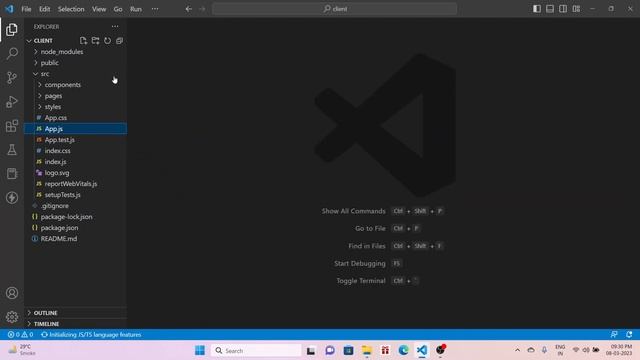Click the VS Code taskbar icon
Image resolution: width=640 pixels, height=360 pixels.
point(422,350)
